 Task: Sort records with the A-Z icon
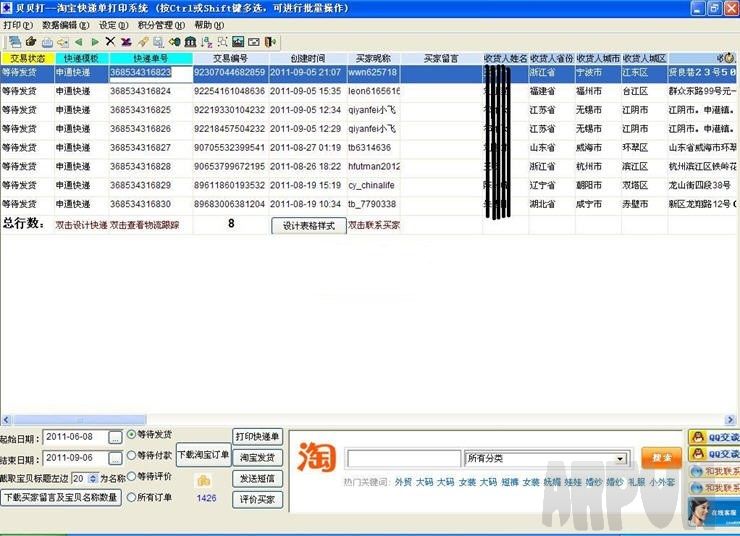pos(206,42)
